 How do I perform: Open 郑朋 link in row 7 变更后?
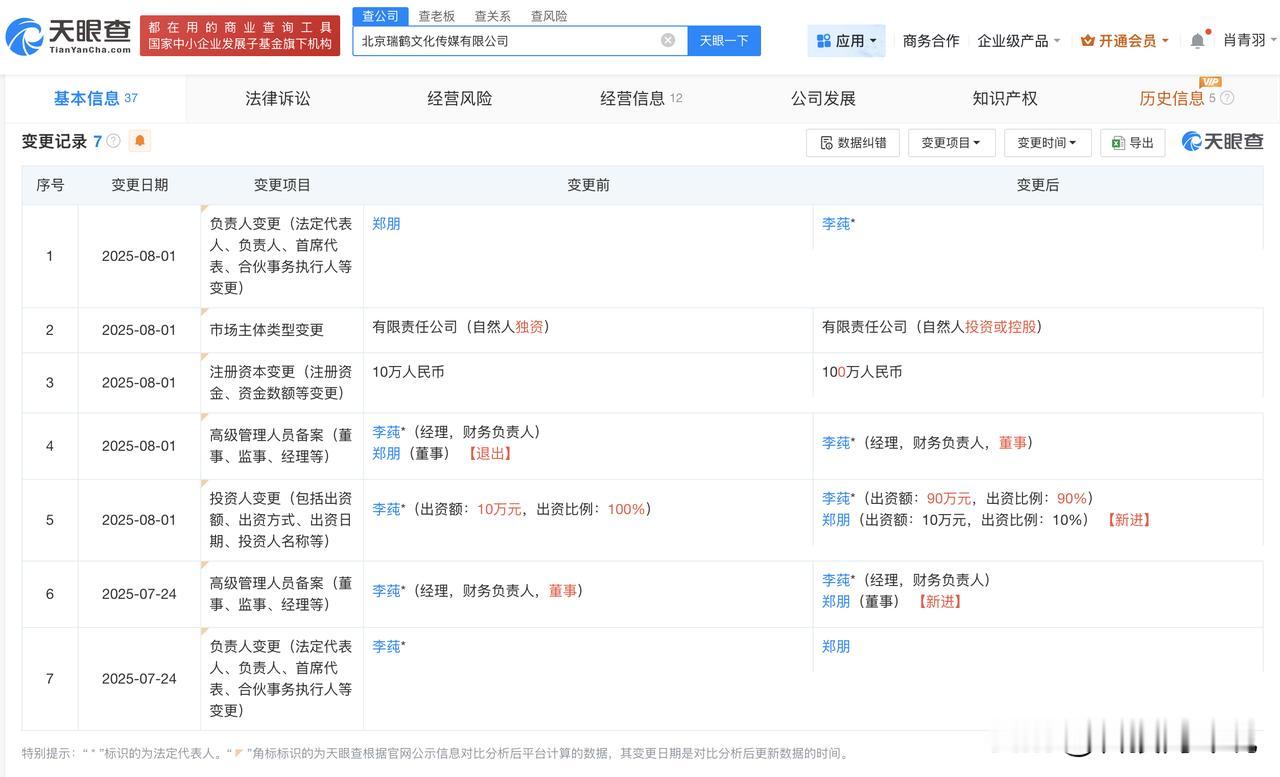pos(836,647)
